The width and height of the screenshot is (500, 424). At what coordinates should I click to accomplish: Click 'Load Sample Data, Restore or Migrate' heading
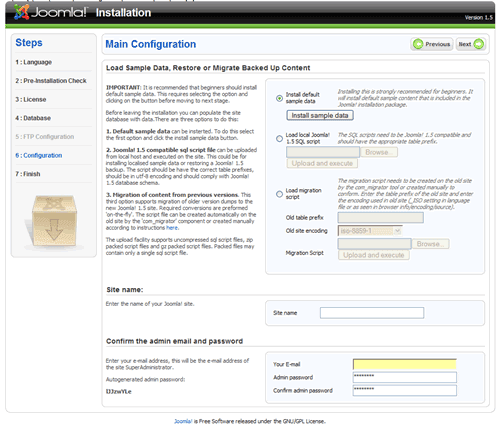pos(208,68)
